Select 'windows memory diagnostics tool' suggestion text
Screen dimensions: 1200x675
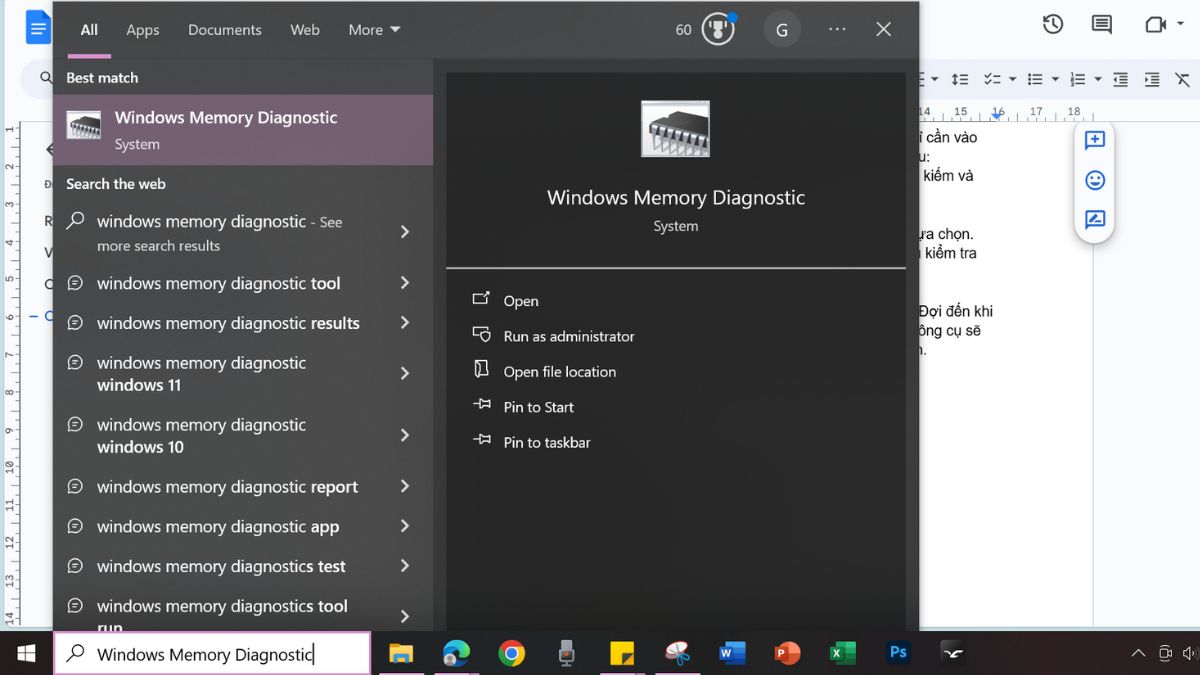[222, 606]
